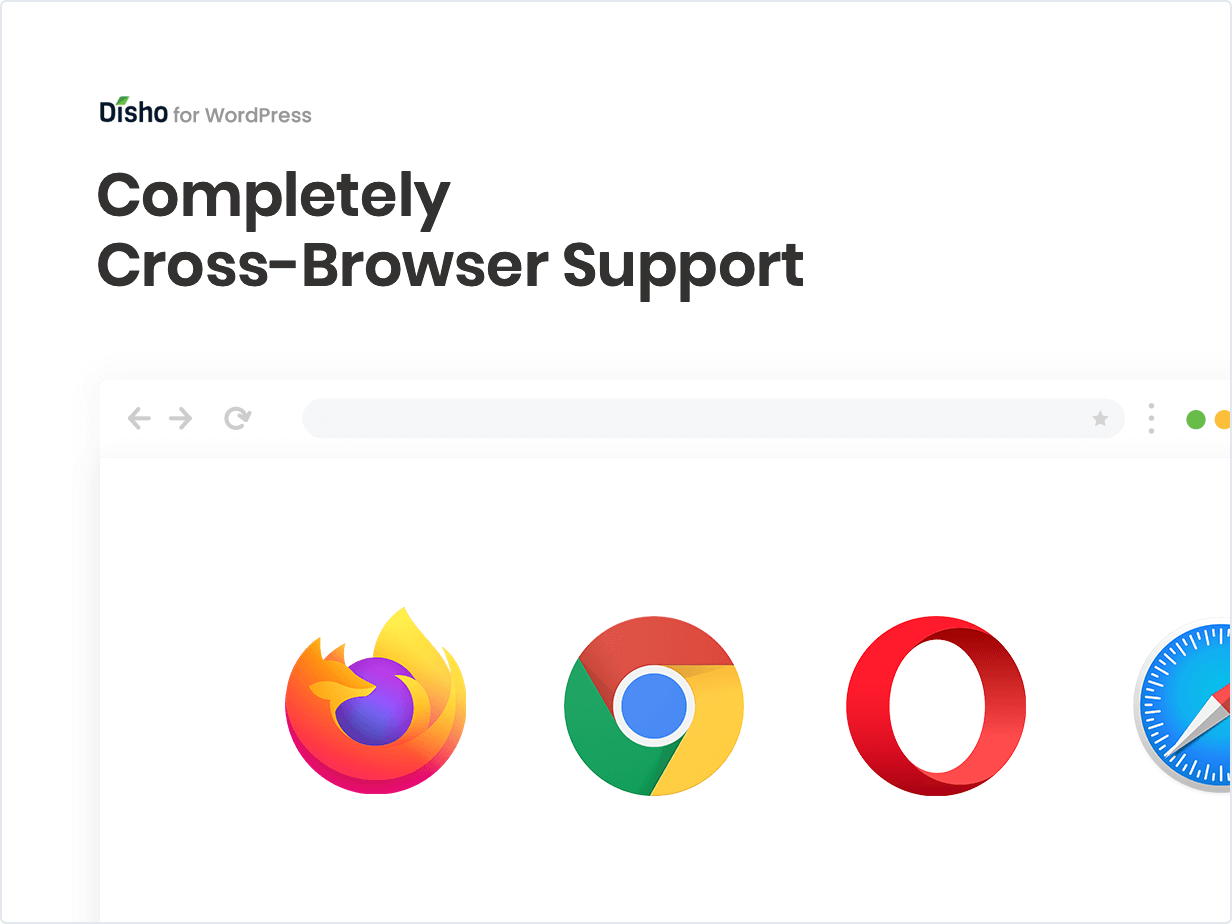This screenshot has width=1232, height=924.
Task: Click the blank page area beneath the browser icons
Action: click(660, 860)
